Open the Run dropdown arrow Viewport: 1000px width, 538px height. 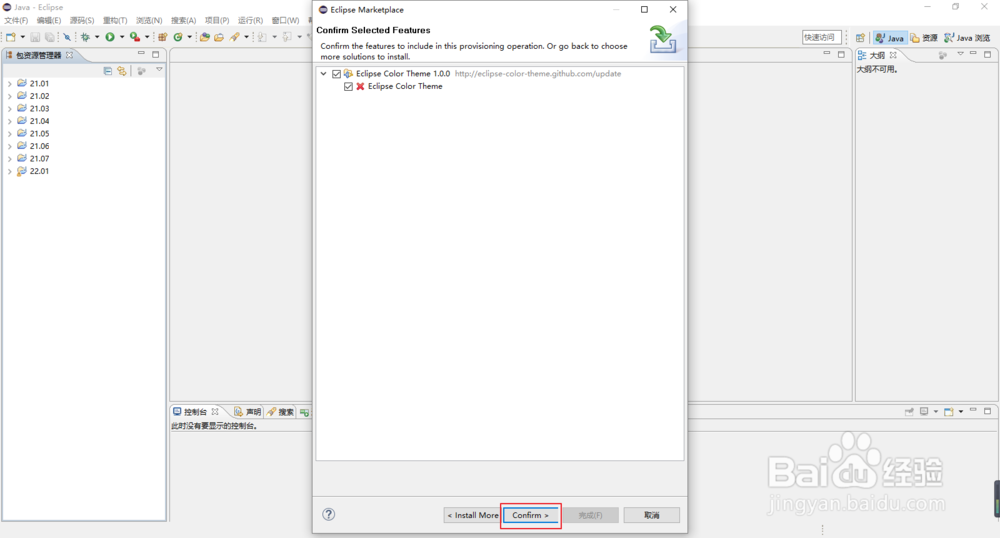click(122, 37)
